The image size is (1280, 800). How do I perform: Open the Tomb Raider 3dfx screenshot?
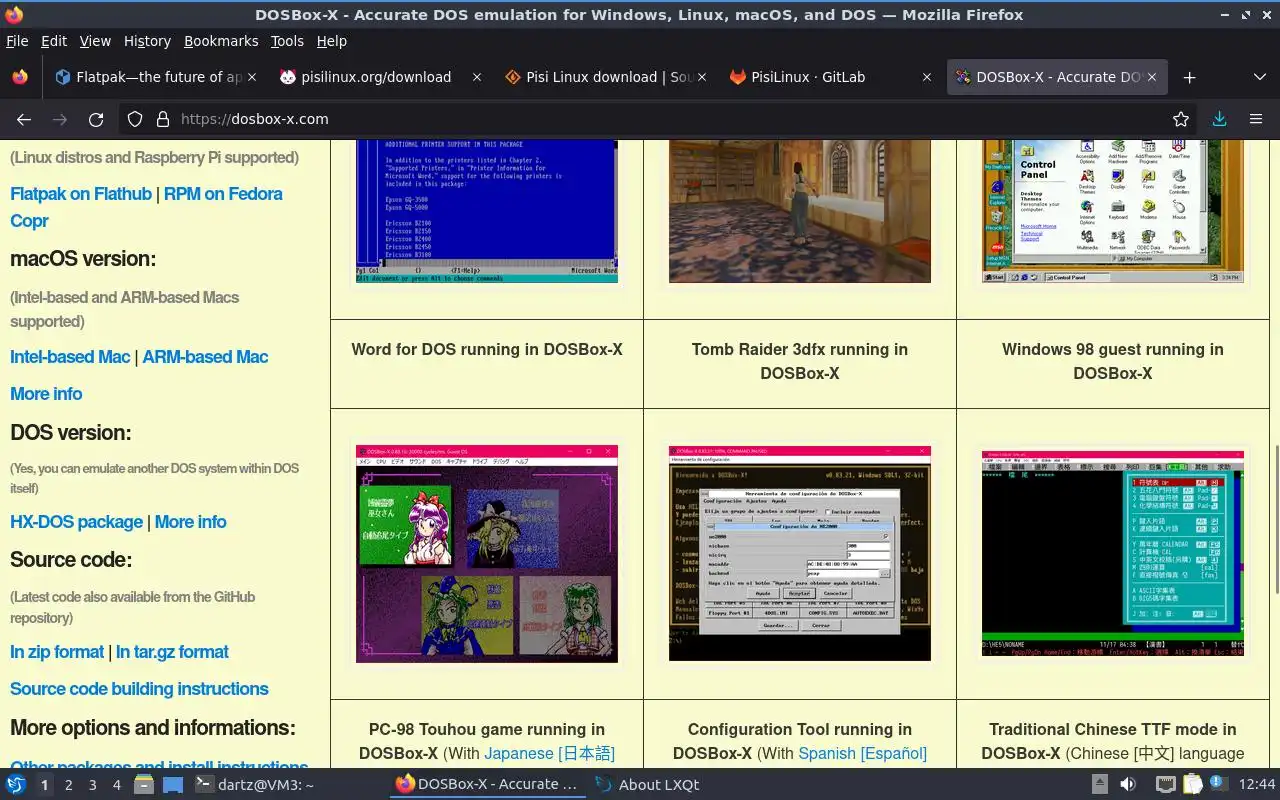pyautogui.click(x=800, y=211)
